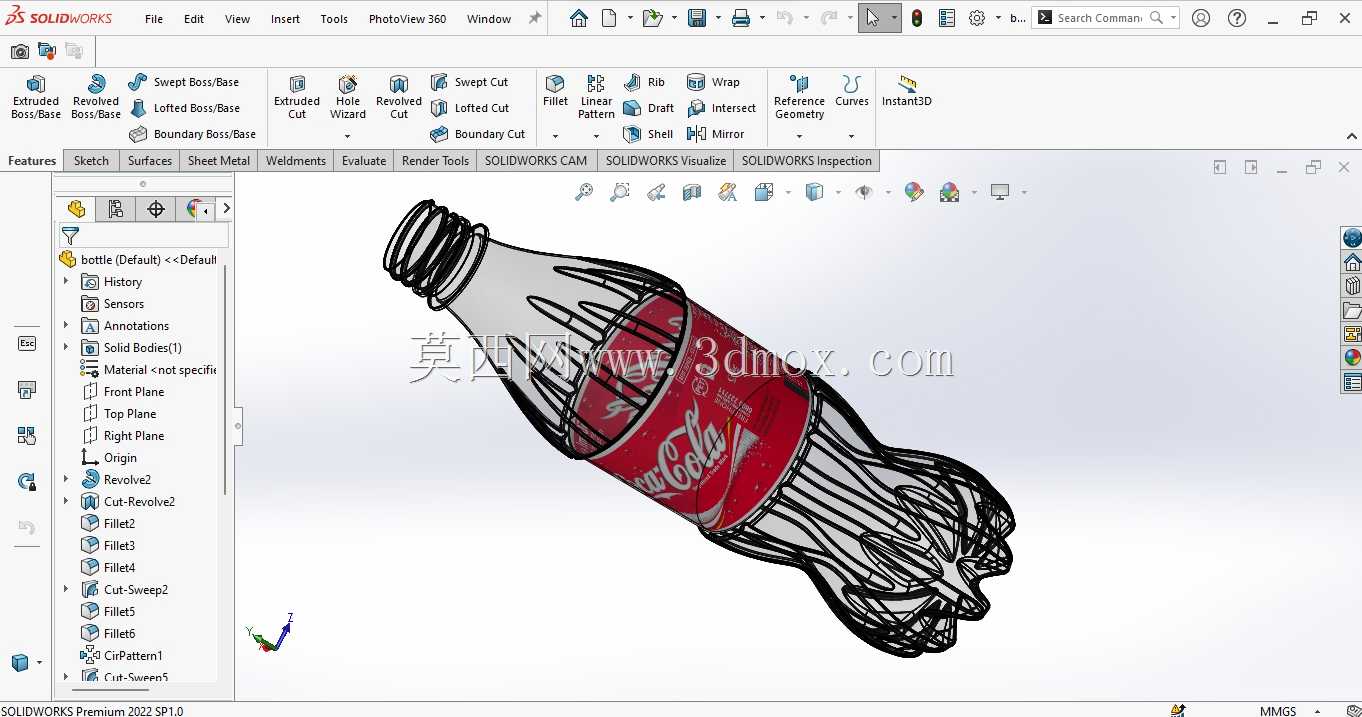The width and height of the screenshot is (1362, 717).
Task: Open the Appearances task pane tab
Action: [x=1352, y=357]
